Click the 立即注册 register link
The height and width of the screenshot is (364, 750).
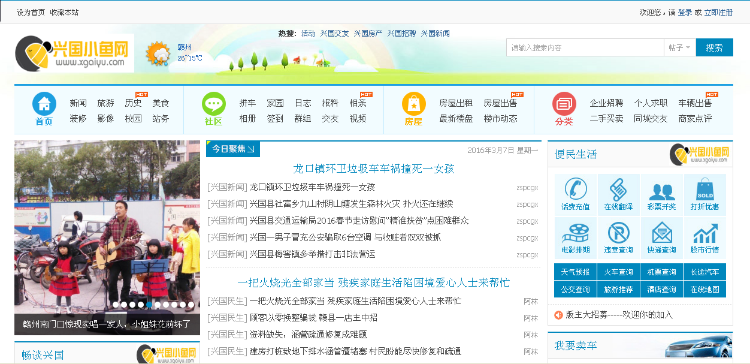click(x=718, y=12)
